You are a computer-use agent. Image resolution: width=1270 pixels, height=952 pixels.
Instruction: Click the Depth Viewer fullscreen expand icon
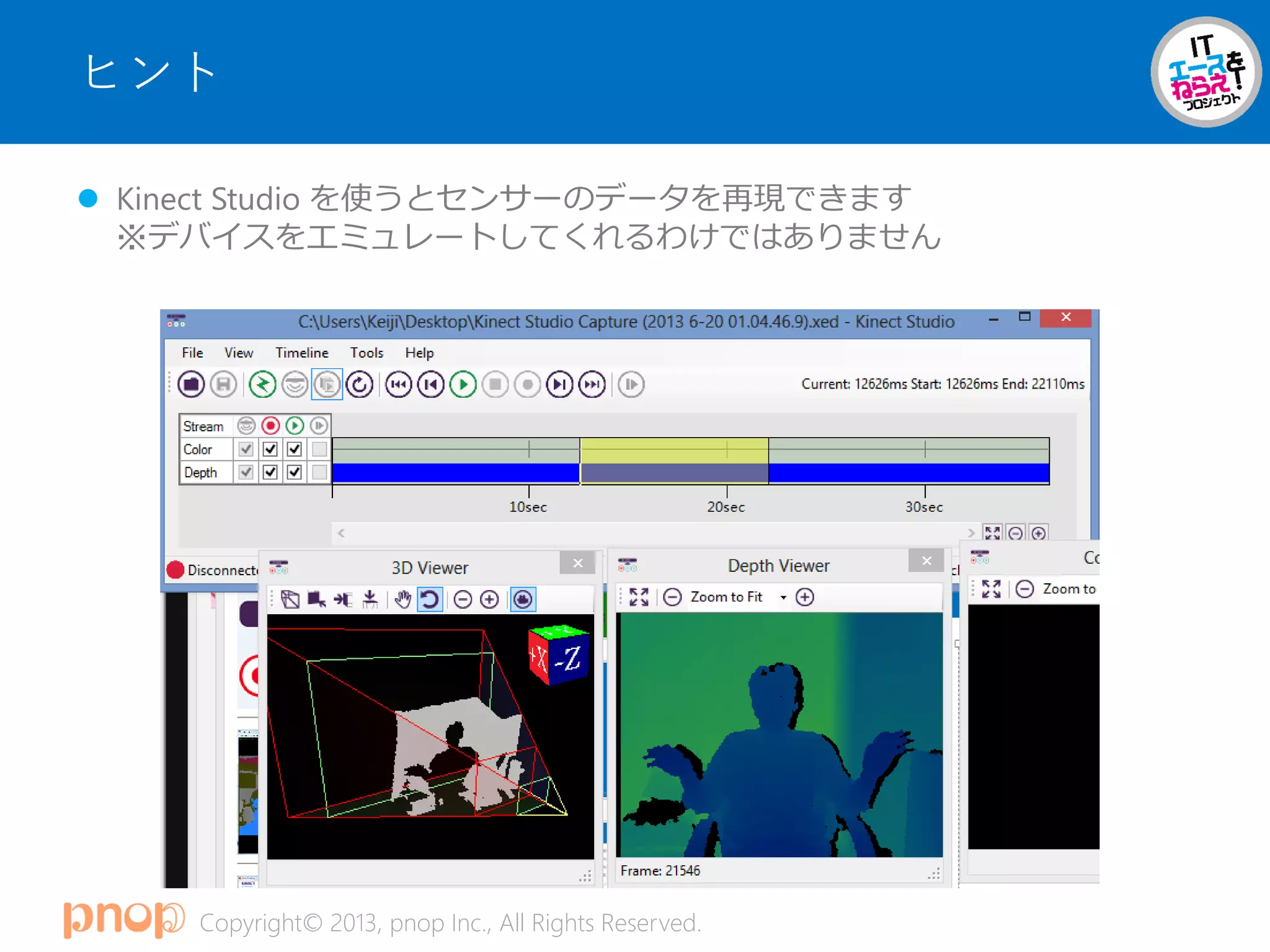point(639,597)
